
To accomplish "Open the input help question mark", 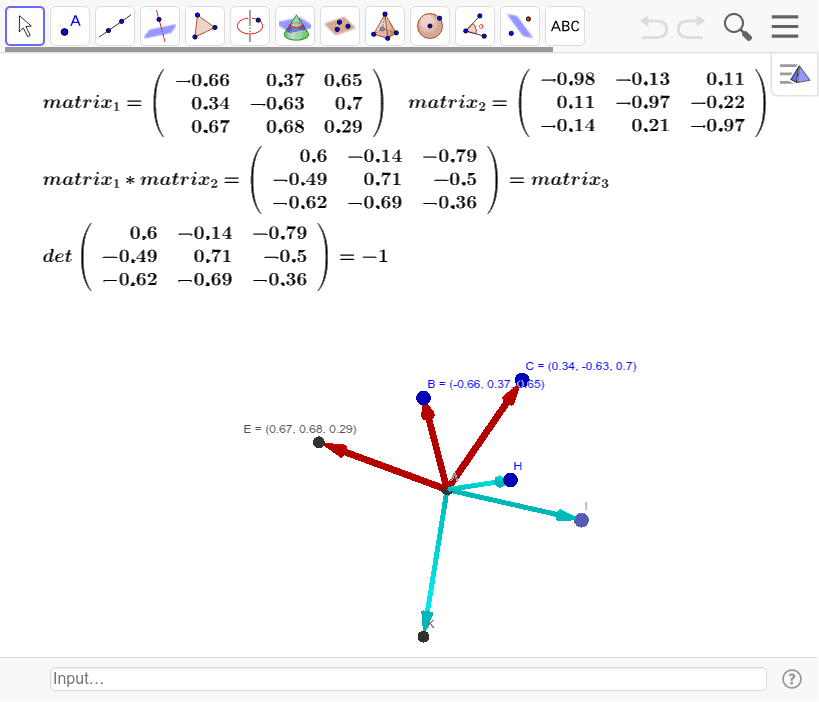I will [791, 679].
